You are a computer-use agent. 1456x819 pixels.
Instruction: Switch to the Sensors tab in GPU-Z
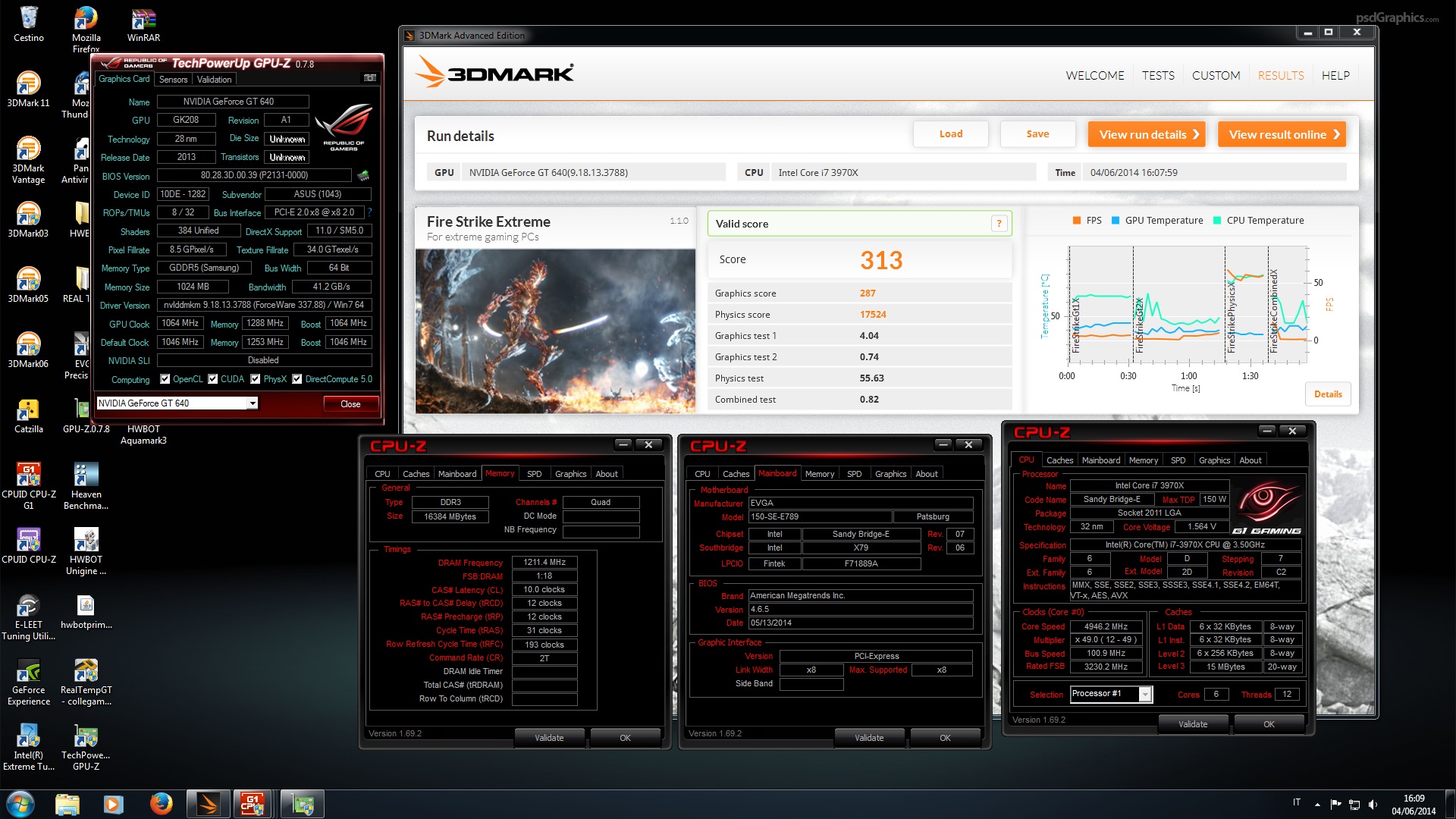click(174, 79)
